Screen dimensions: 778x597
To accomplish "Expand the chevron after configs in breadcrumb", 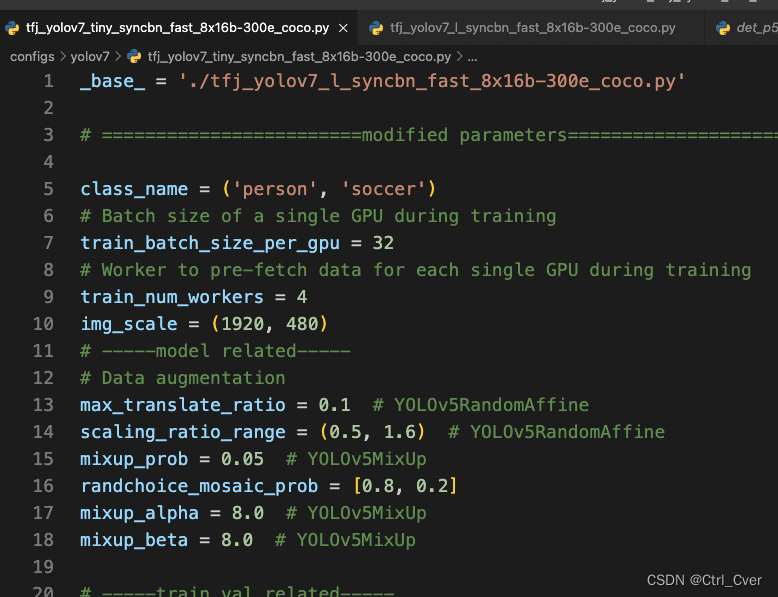I will point(63,57).
